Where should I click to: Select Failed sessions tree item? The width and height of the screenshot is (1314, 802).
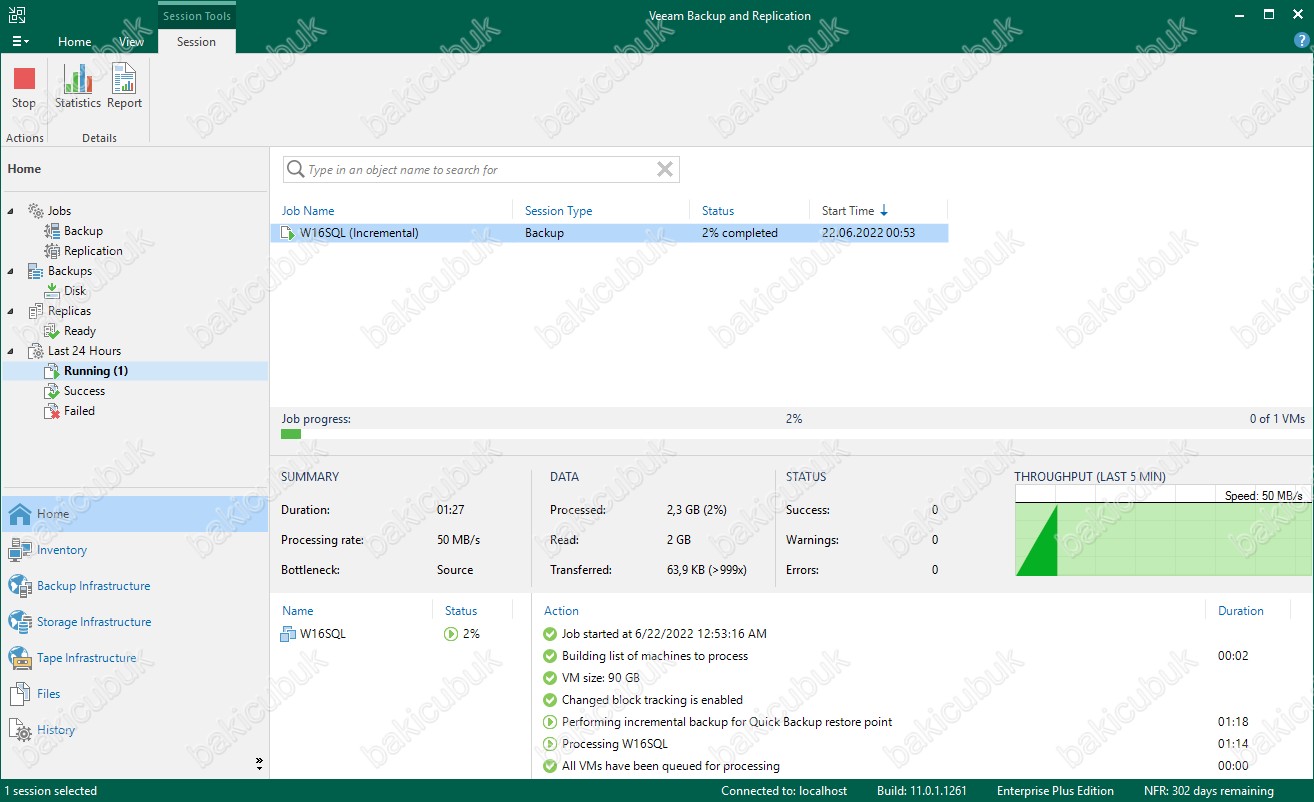(79, 411)
